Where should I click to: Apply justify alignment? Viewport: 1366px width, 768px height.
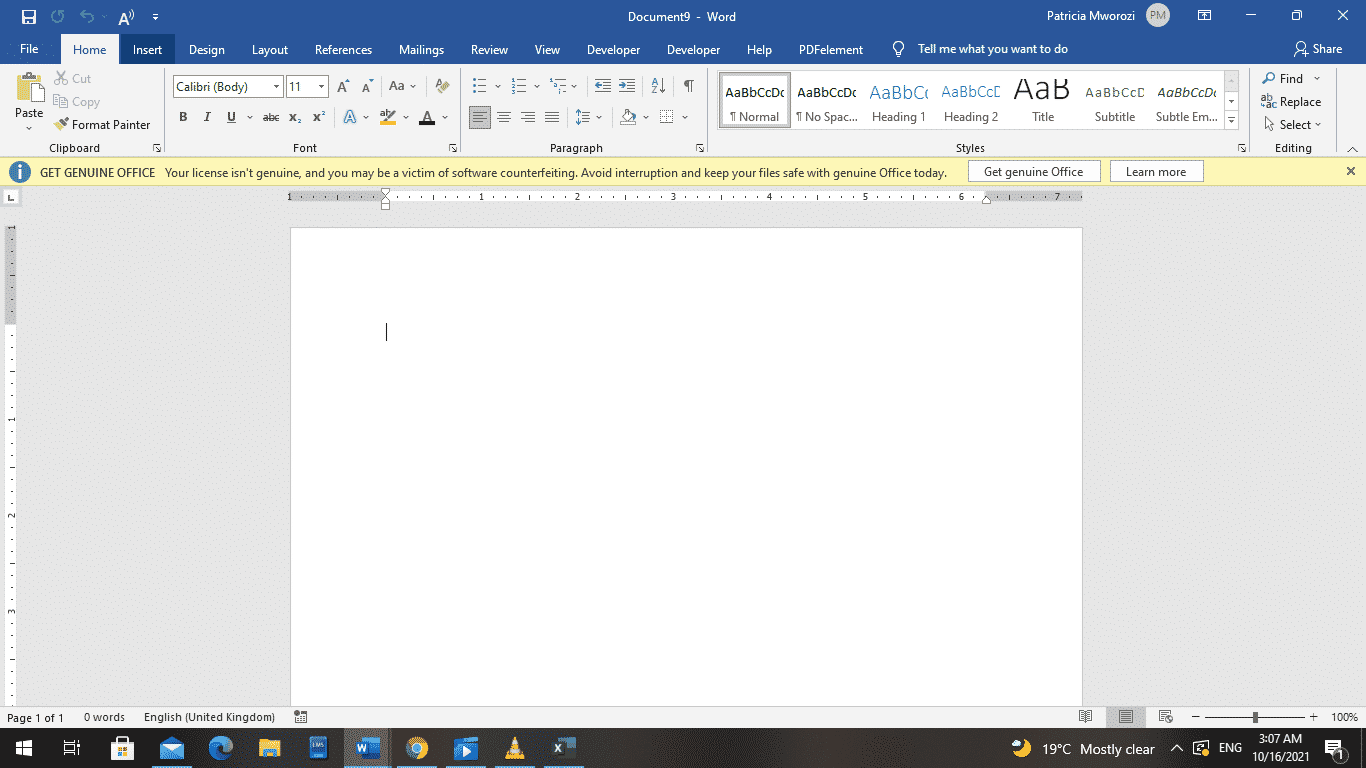(551, 117)
